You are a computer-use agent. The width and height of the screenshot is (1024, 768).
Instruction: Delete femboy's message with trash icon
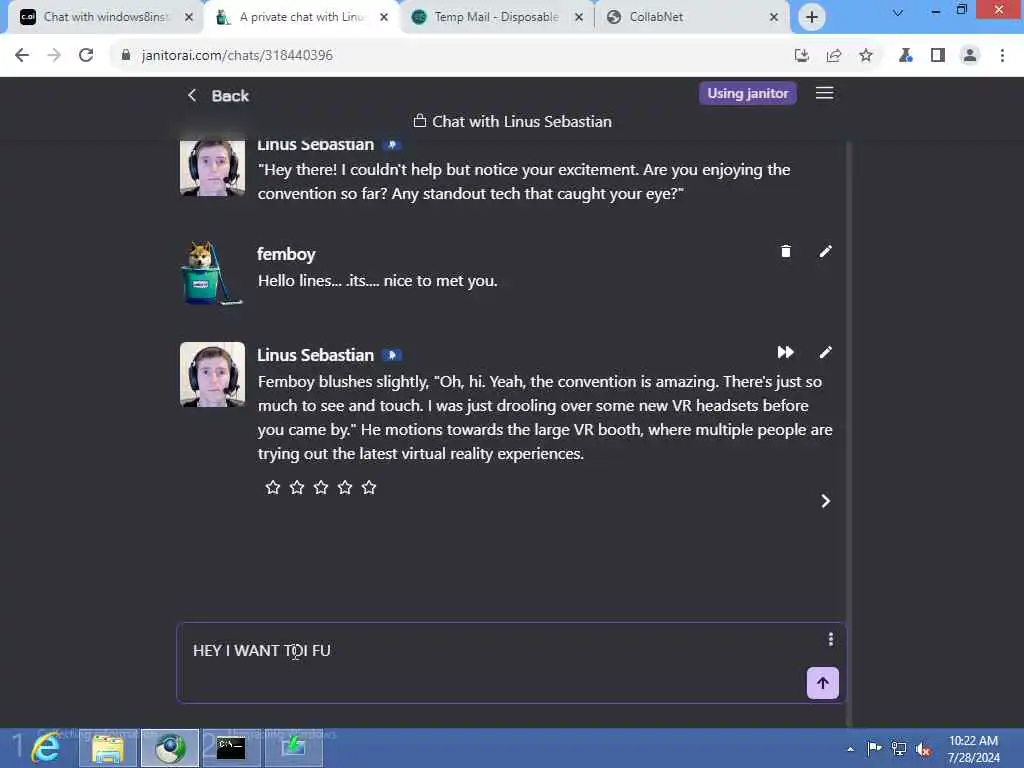(x=786, y=251)
